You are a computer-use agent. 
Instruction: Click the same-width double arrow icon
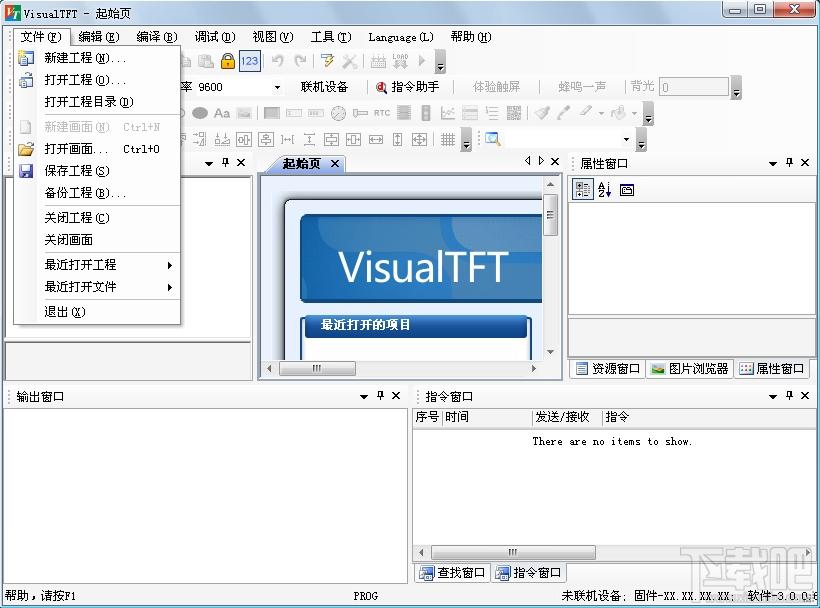click(375, 139)
